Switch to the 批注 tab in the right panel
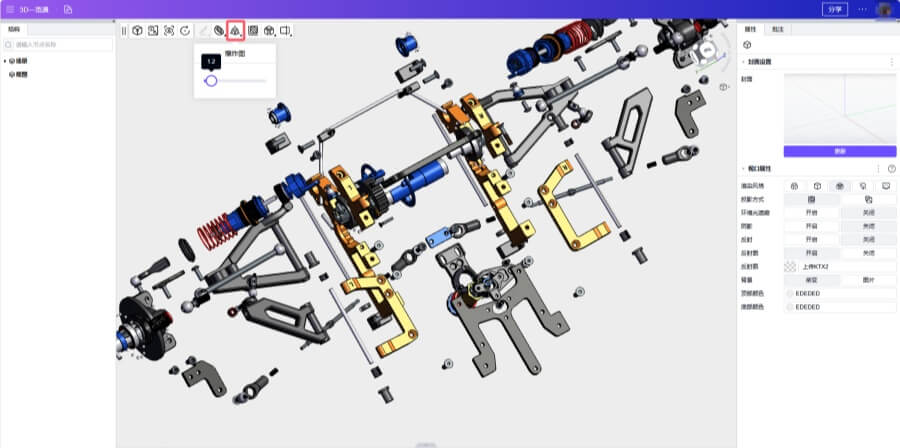This screenshot has width=900, height=448. click(778, 29)
